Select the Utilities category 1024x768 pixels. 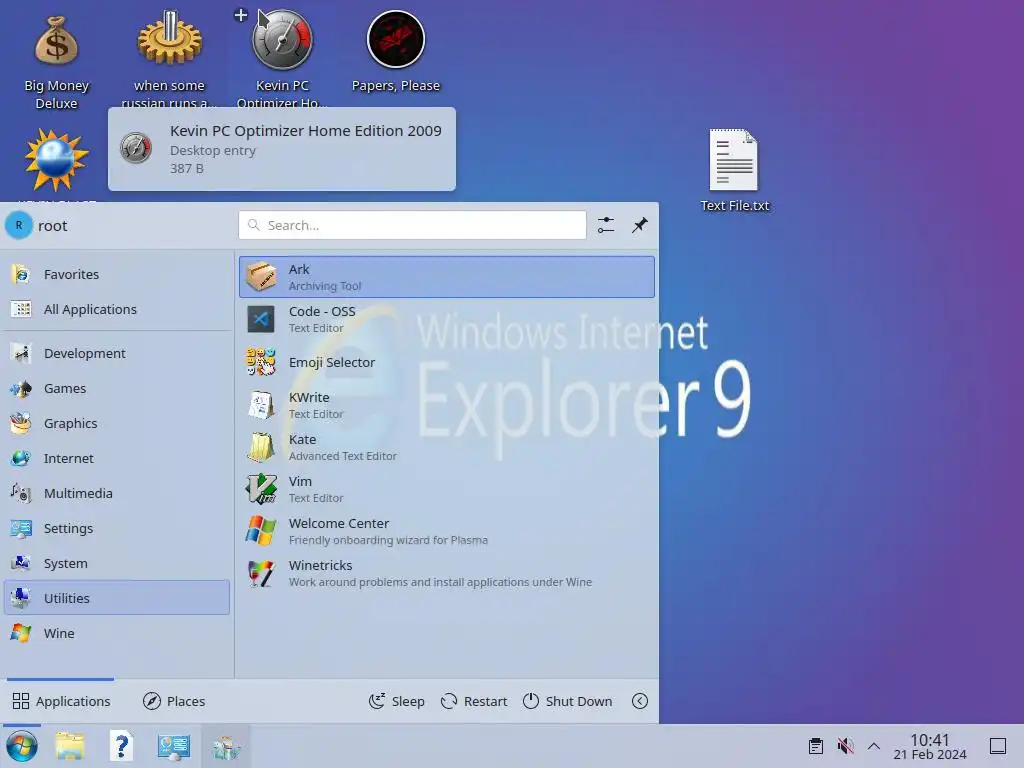pos(117,598)
